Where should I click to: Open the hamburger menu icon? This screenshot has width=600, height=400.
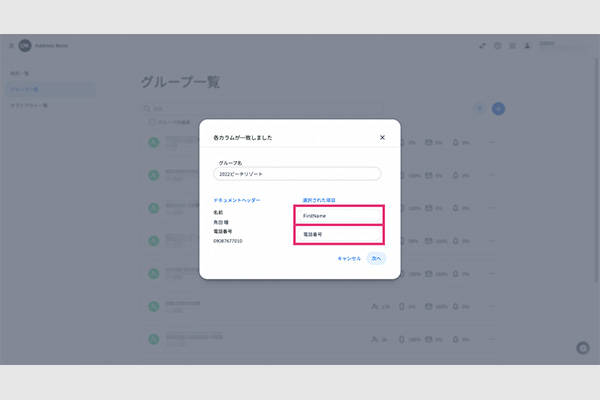12,46
